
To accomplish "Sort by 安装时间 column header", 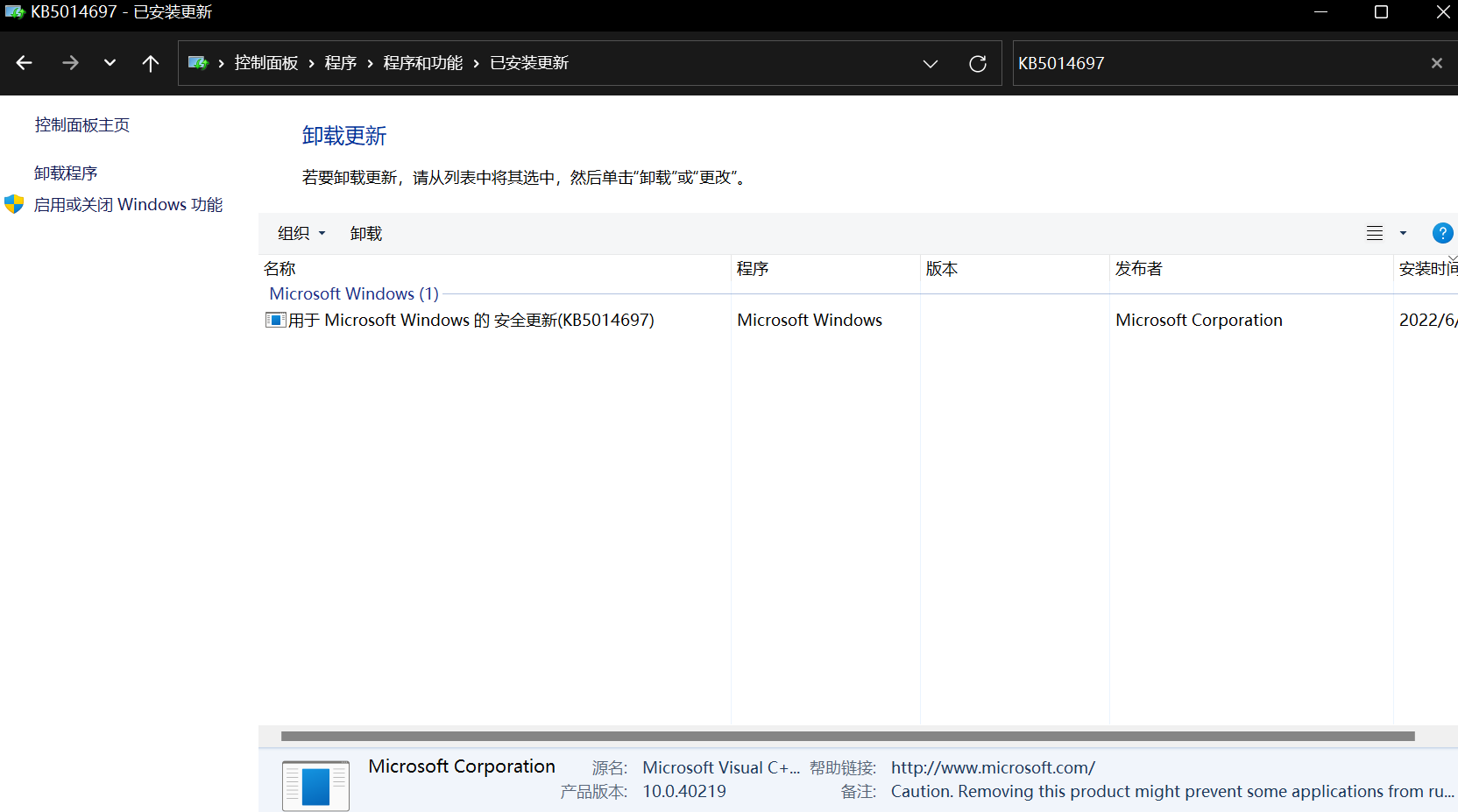I will 1426,269.
